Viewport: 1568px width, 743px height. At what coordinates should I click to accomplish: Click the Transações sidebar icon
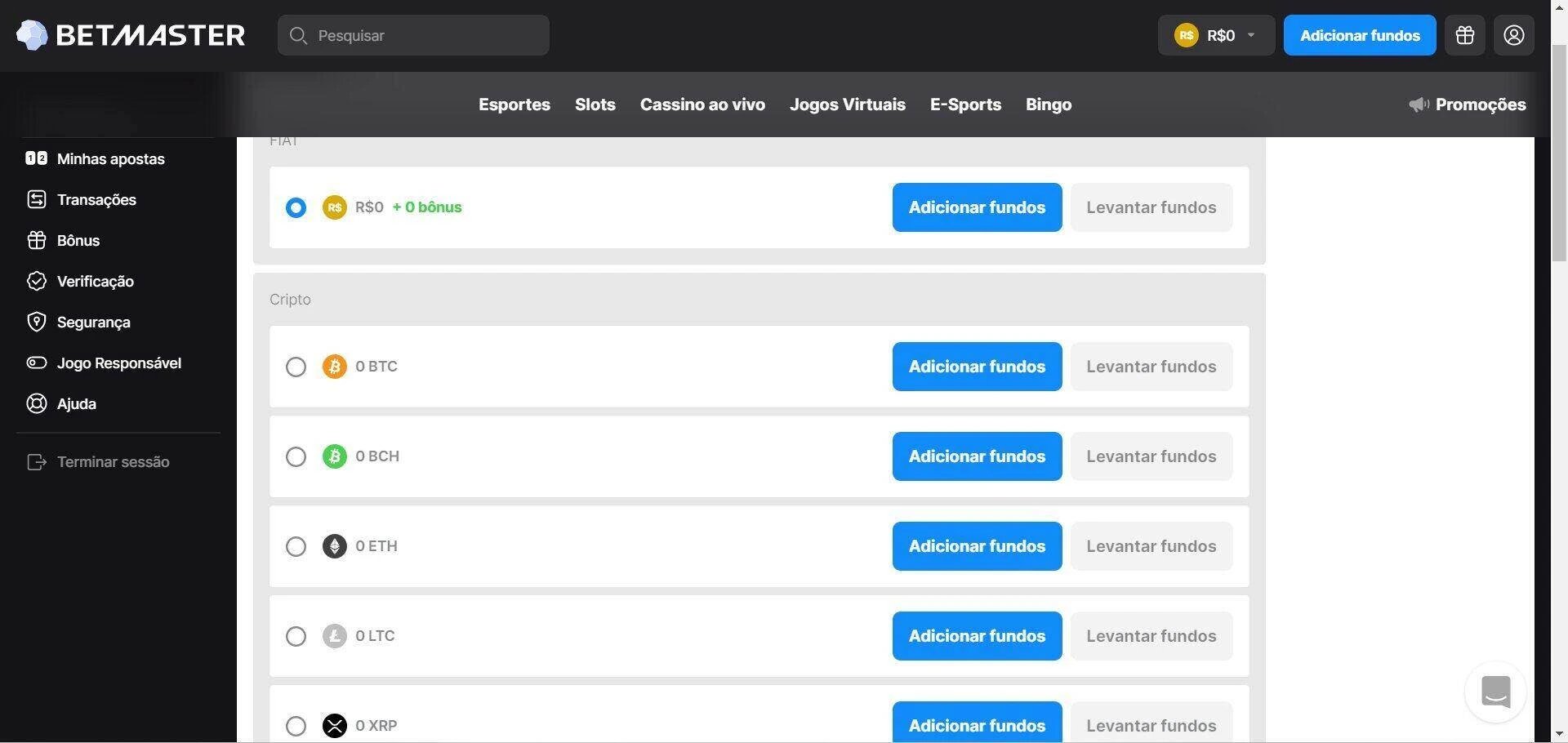point(36,199)
